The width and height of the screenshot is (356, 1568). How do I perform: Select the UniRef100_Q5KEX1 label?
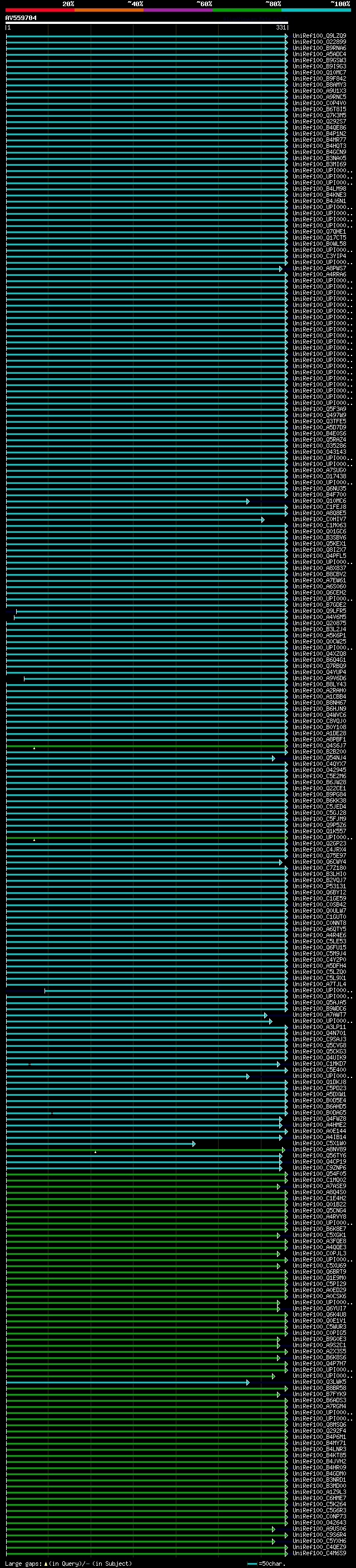click(319, 543)
